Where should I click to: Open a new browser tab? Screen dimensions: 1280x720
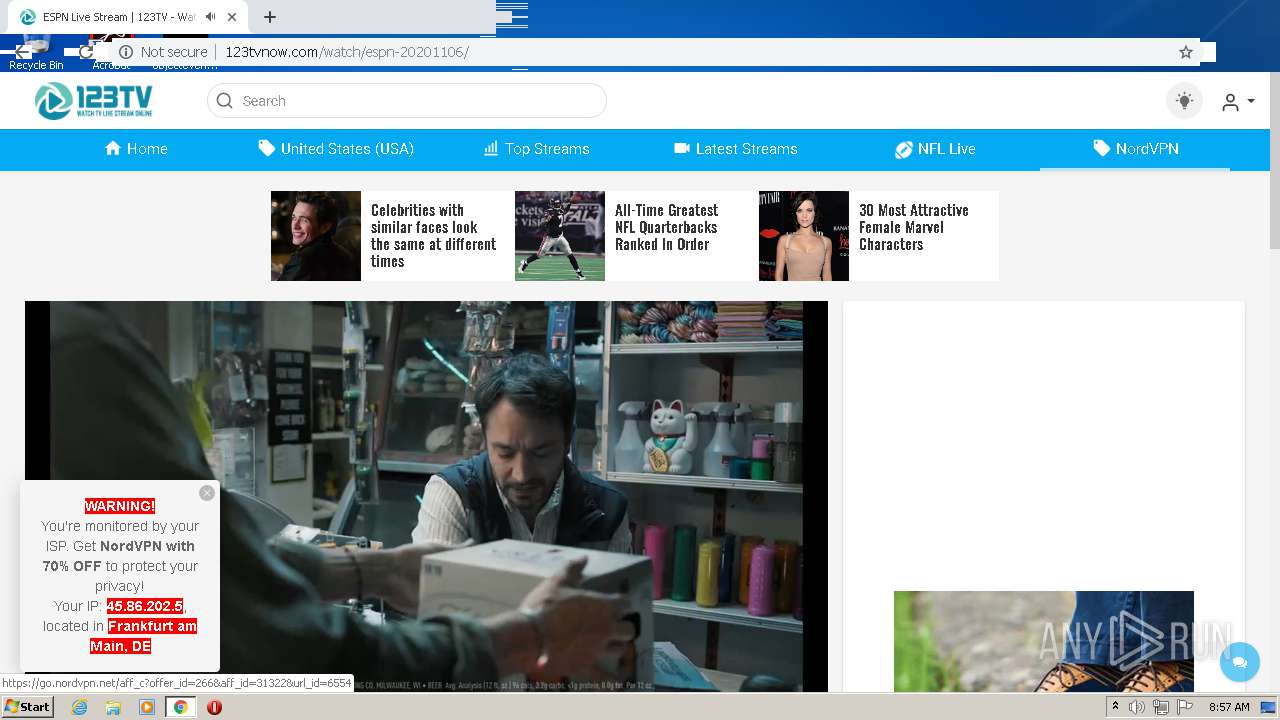(x=270, y=17)
